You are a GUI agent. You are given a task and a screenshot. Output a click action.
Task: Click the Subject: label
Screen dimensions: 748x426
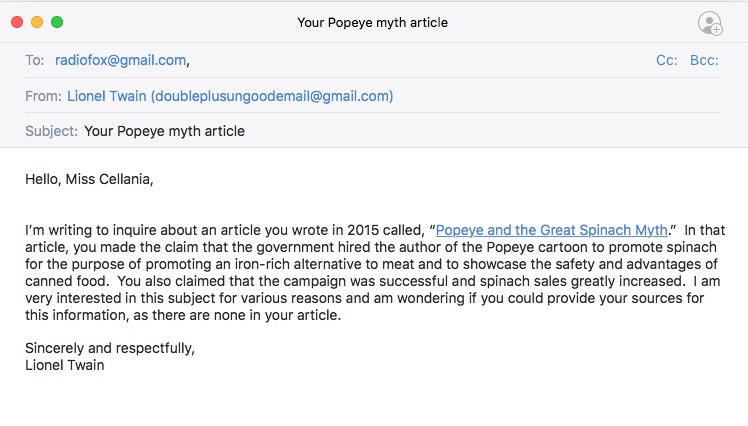[x=51, y=131]
